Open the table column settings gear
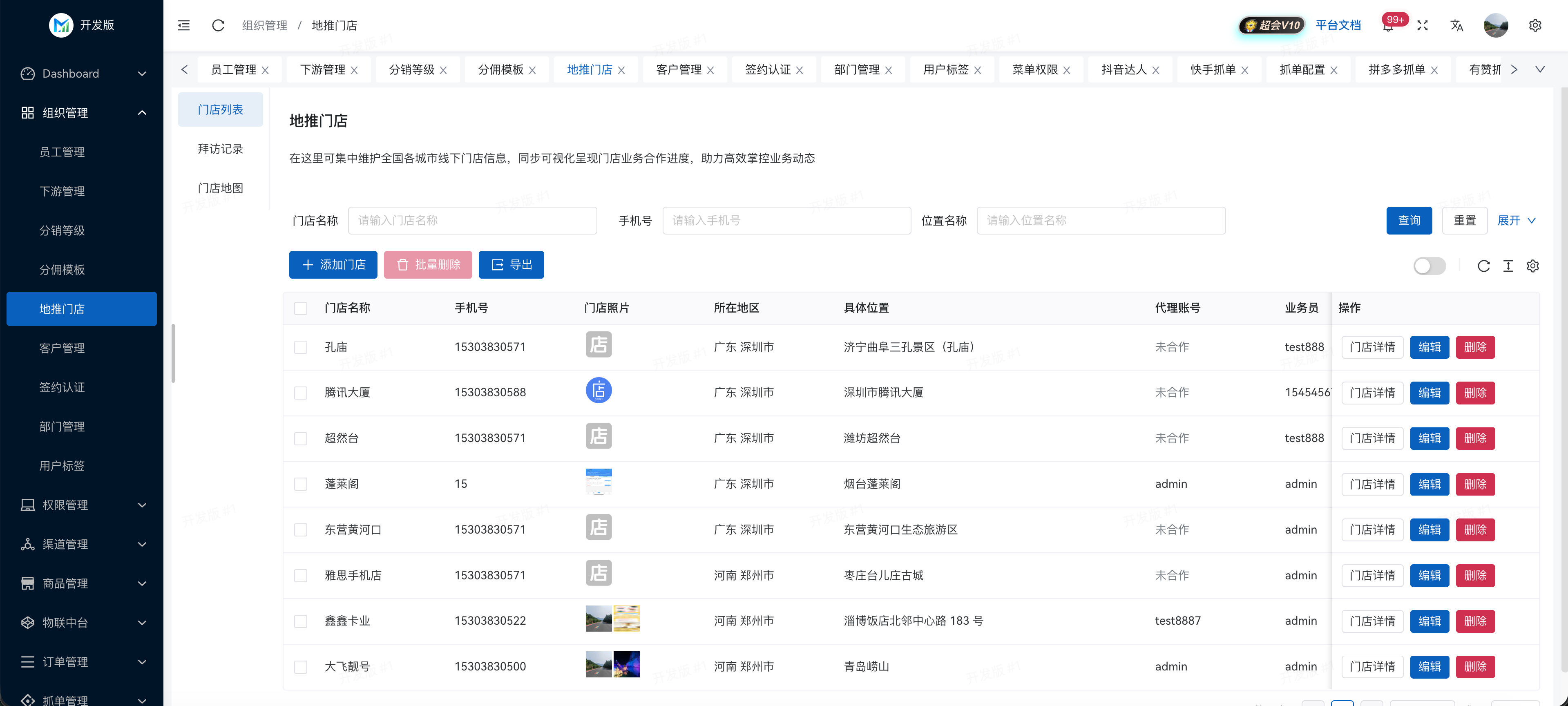 pyautogui.click(x=1533, y=266)
